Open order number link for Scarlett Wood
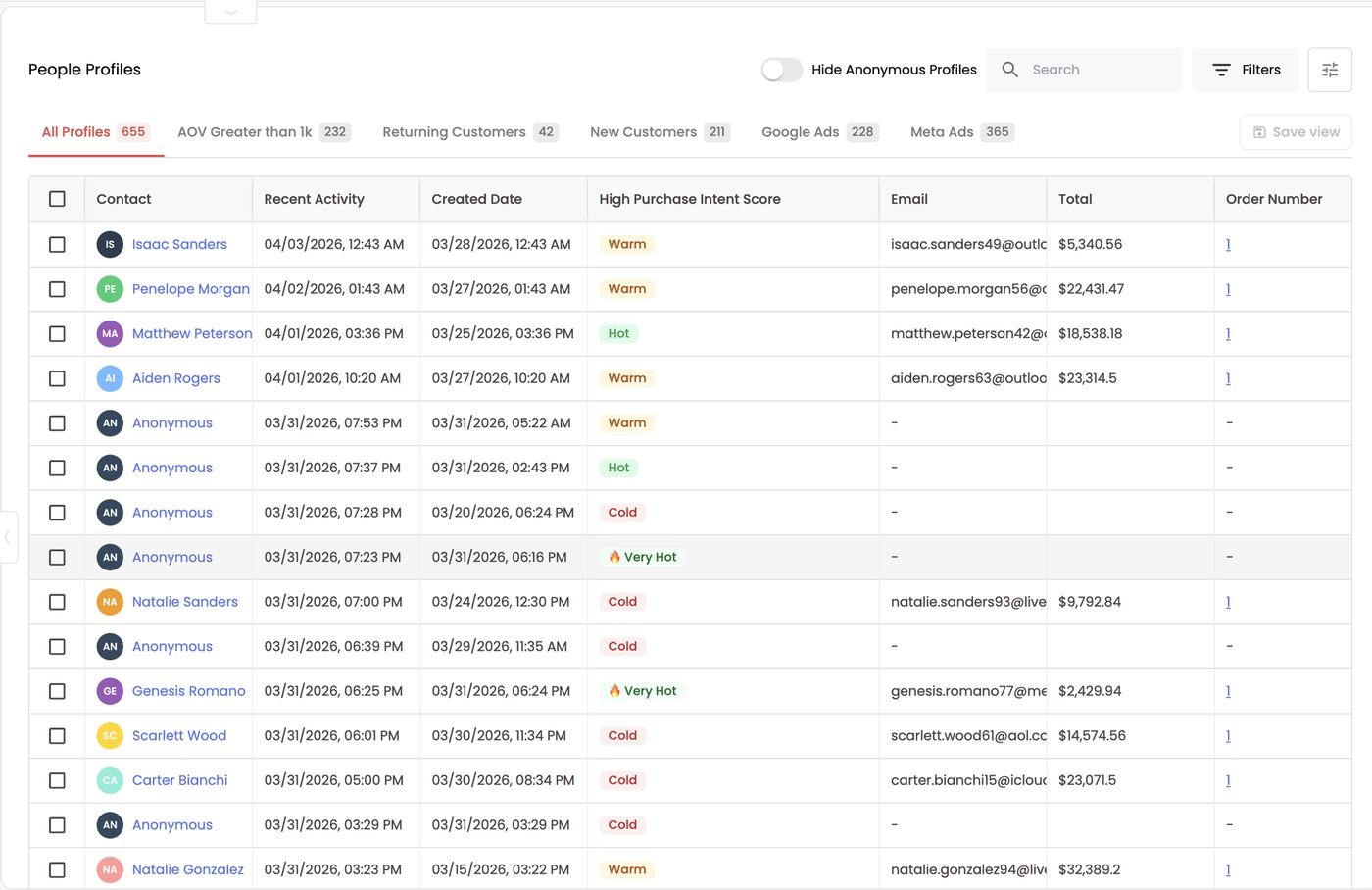 click(x=1228, y=736)
